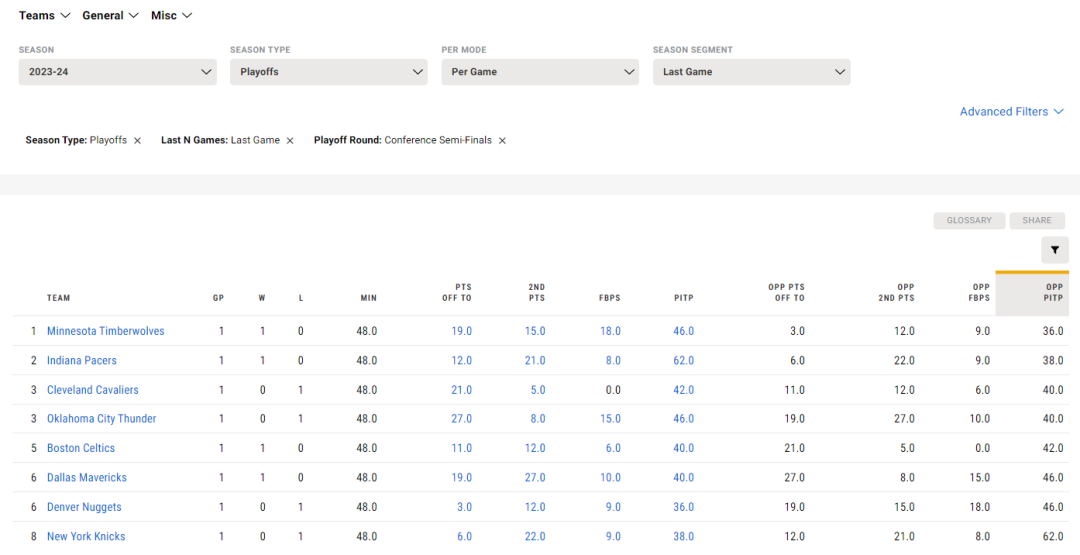Open the table filter funnel icon

coord(1055,250)
